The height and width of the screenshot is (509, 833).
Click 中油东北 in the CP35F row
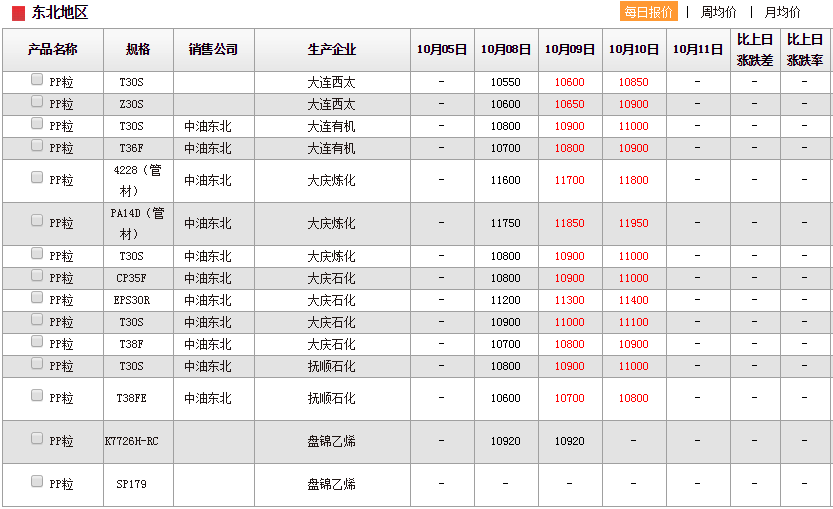coord(208,278)
